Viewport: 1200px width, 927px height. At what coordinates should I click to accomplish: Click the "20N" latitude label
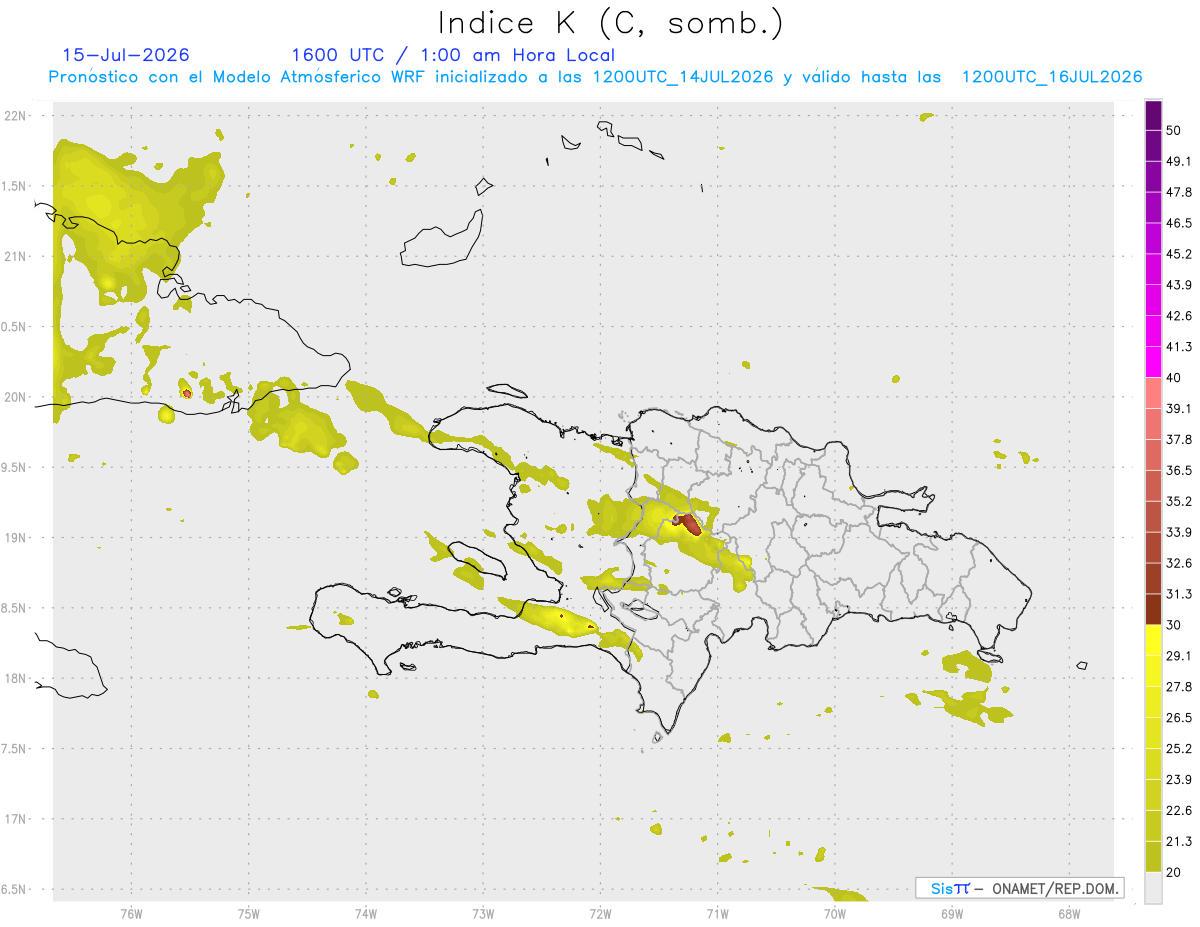coord(17,397)
